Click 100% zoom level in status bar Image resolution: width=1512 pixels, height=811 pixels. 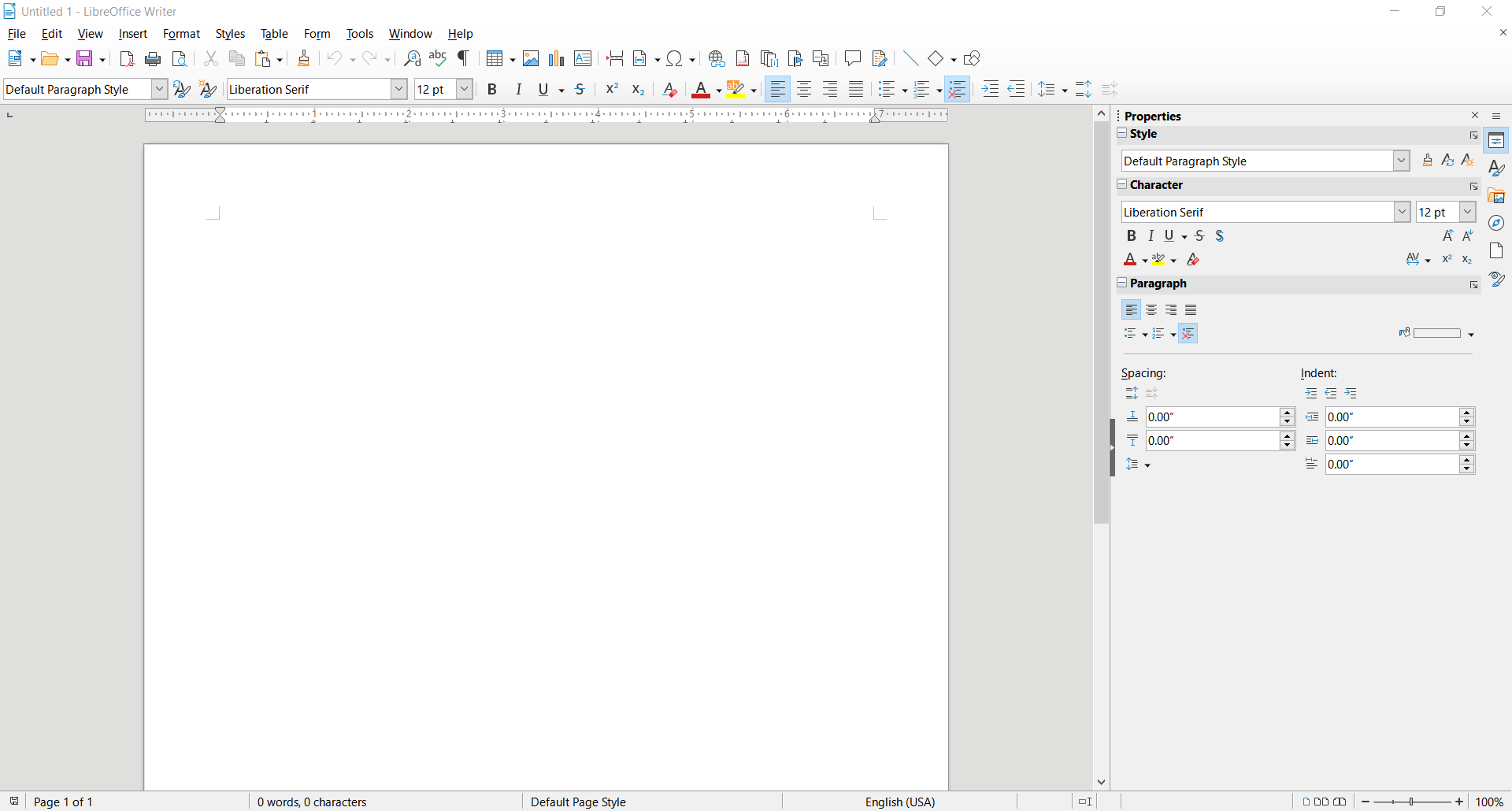pos(1489,802)
